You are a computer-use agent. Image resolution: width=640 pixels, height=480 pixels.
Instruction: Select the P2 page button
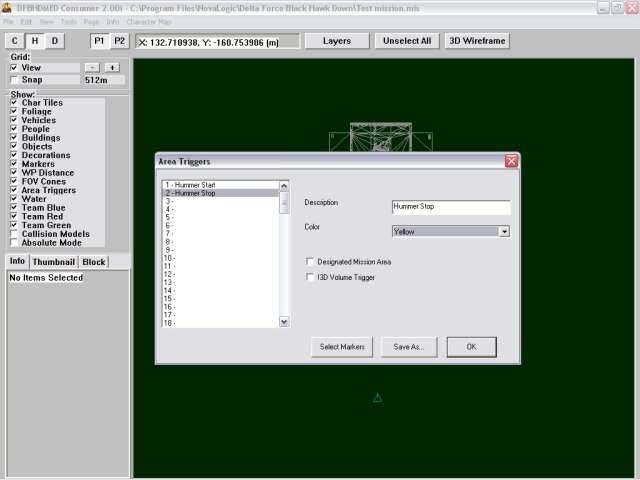tap(119, 41)
